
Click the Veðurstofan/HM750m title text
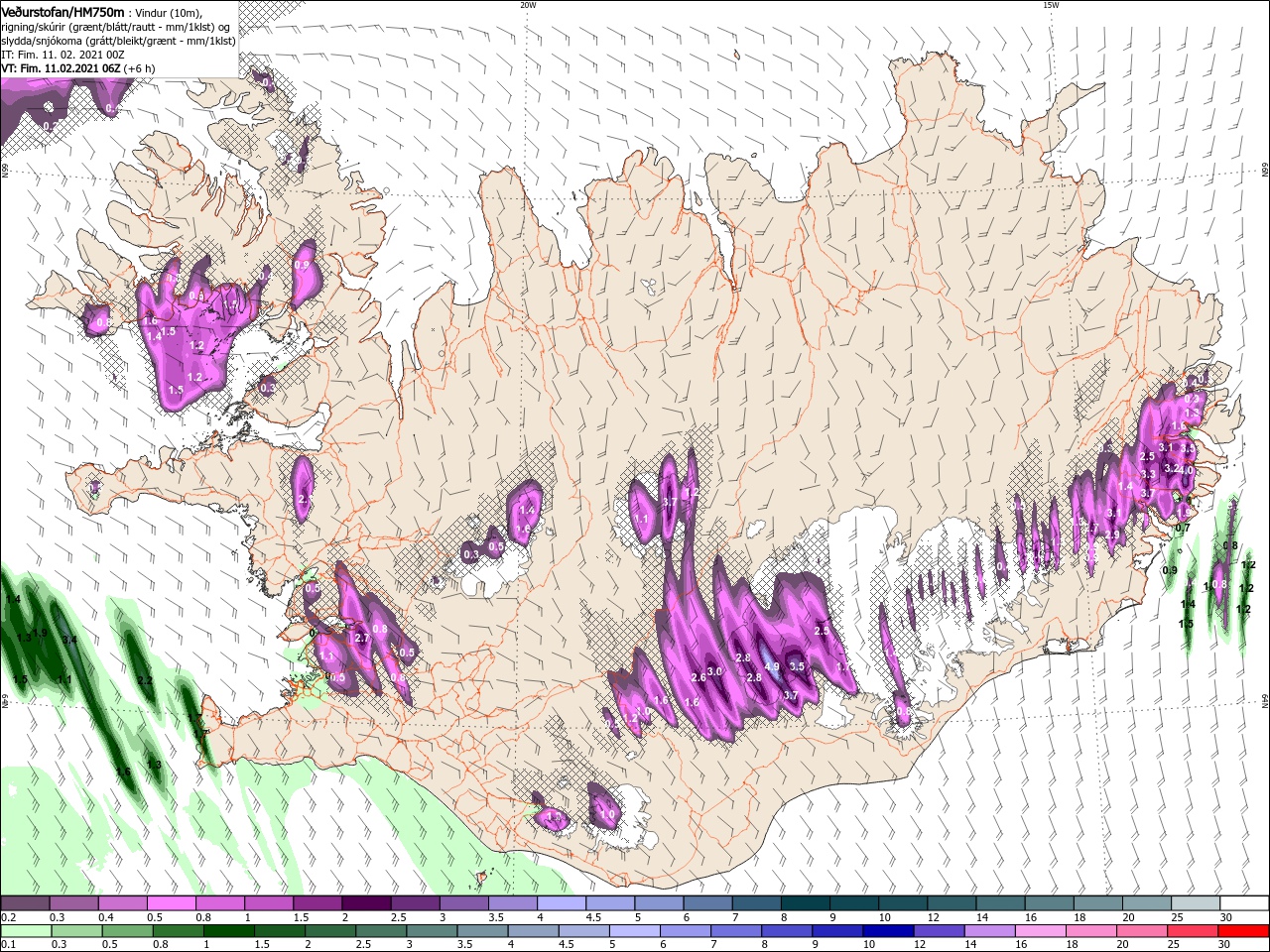click(63, 11)
